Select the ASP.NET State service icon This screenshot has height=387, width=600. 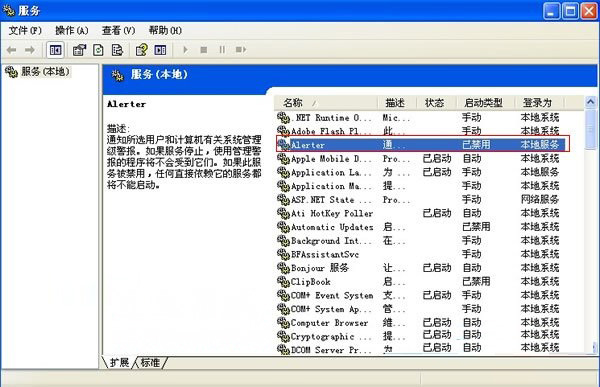pyautogui.click(x=283, y=199)
